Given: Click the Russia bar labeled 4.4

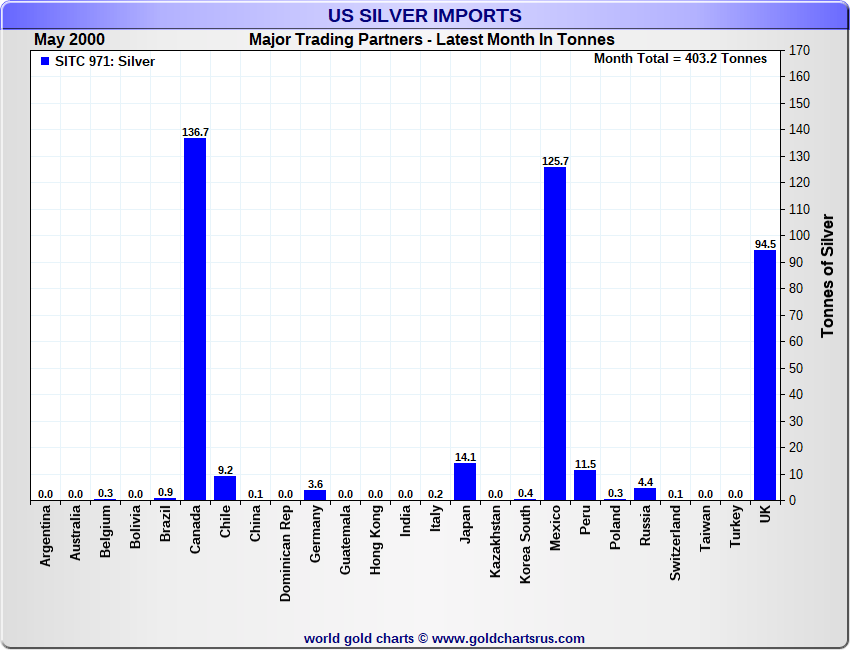Looking at the screenshot, I should 645,494.
